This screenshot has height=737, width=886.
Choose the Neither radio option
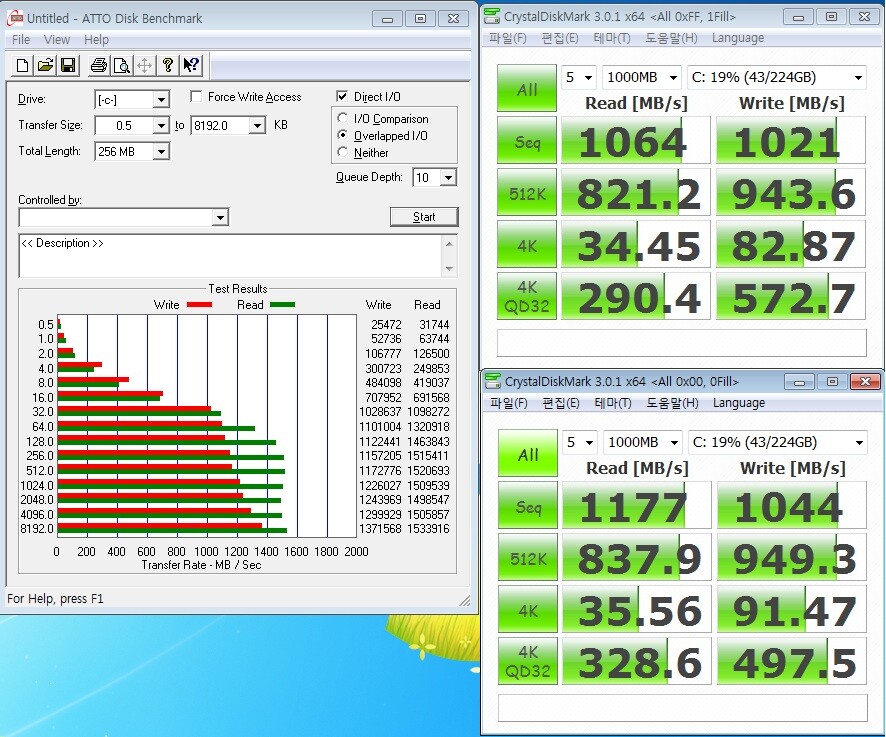(344, 153)
